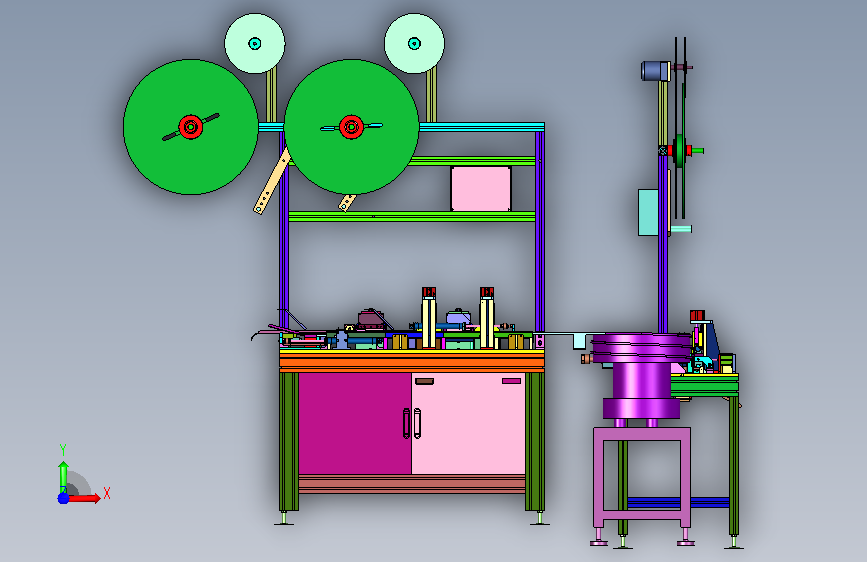The height and width of the screenshot is (562, 867).
Task: Click the Y axis label text
Action: coord(63,450)
